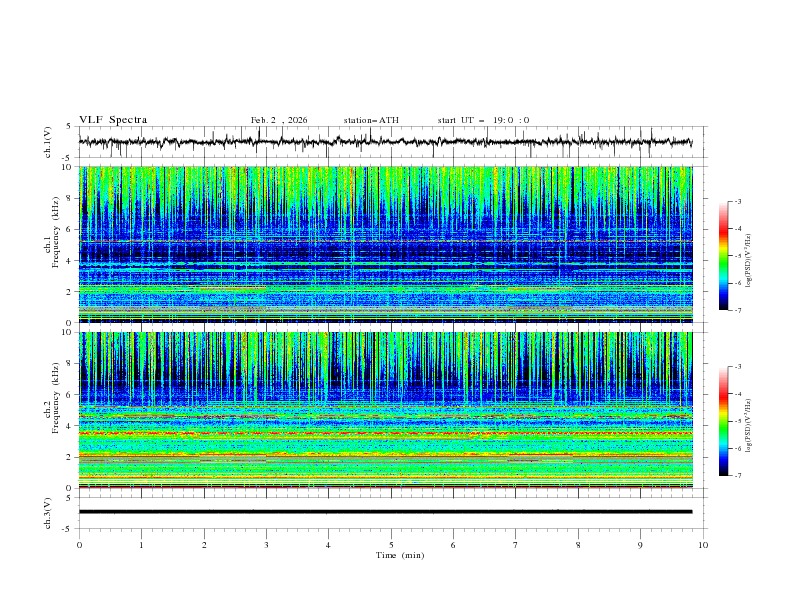Click the "5" tick on ch.1(V) axis
This screenshot has height=612, width=792.
(x=71, y=127)
